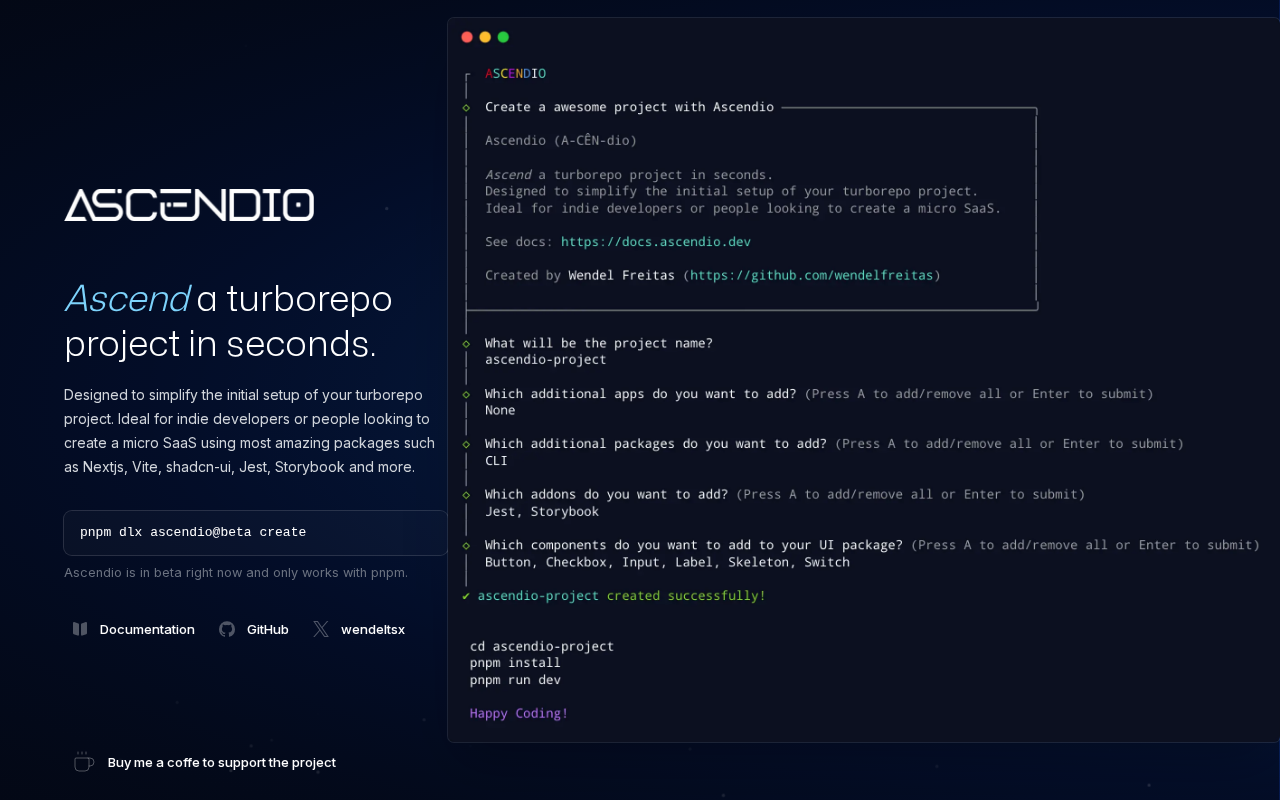Click 'Which components do you want to add' prompt
The height and width of the screenshot is (800, 1280).
694,545
